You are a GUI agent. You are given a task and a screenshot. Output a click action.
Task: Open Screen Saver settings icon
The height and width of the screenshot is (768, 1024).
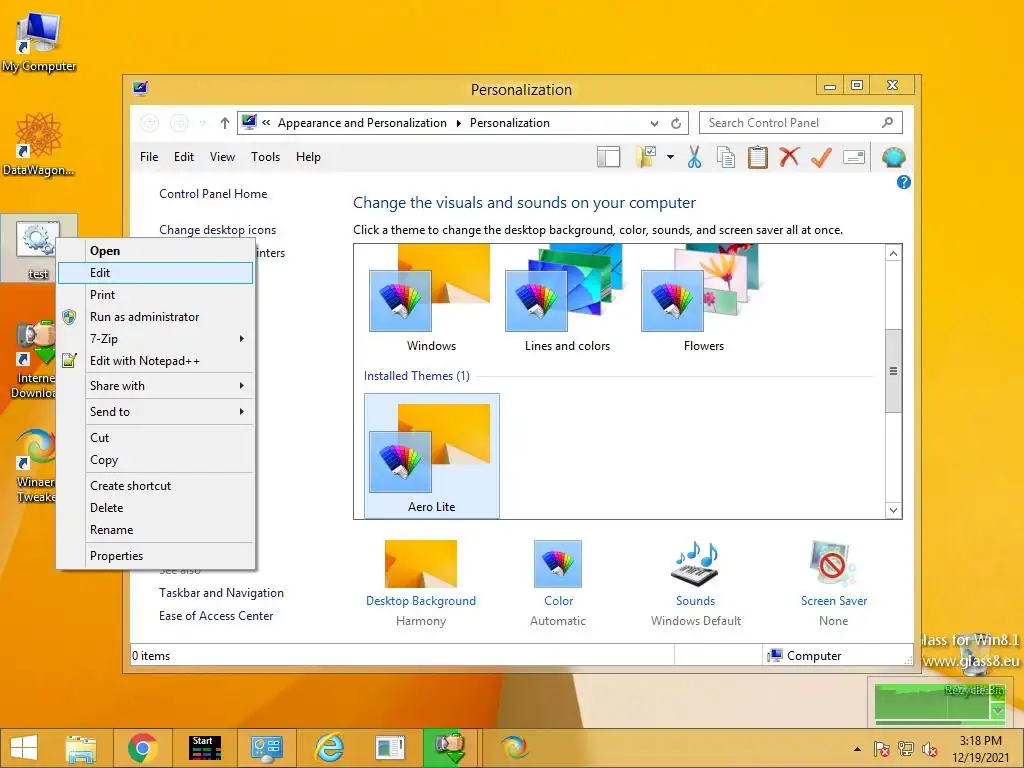pyautogui.click(x=833, y=563)
